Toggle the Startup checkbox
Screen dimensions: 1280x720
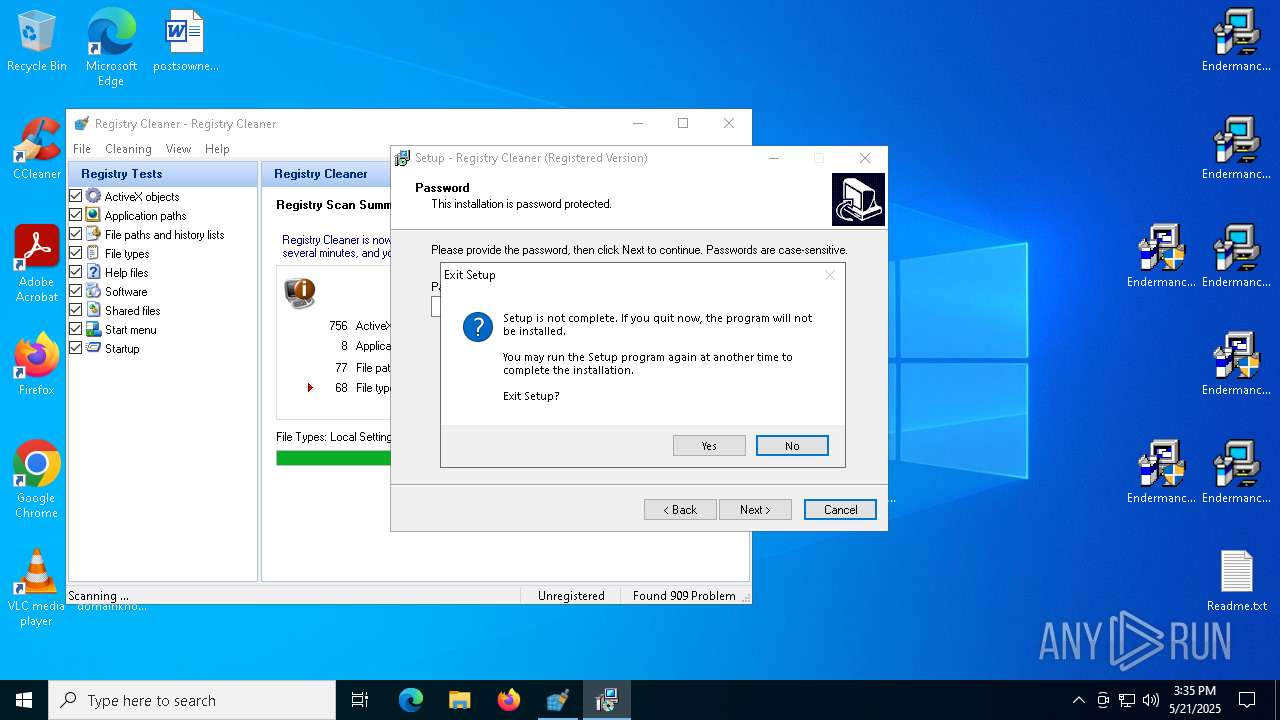(x=75, y=348)
